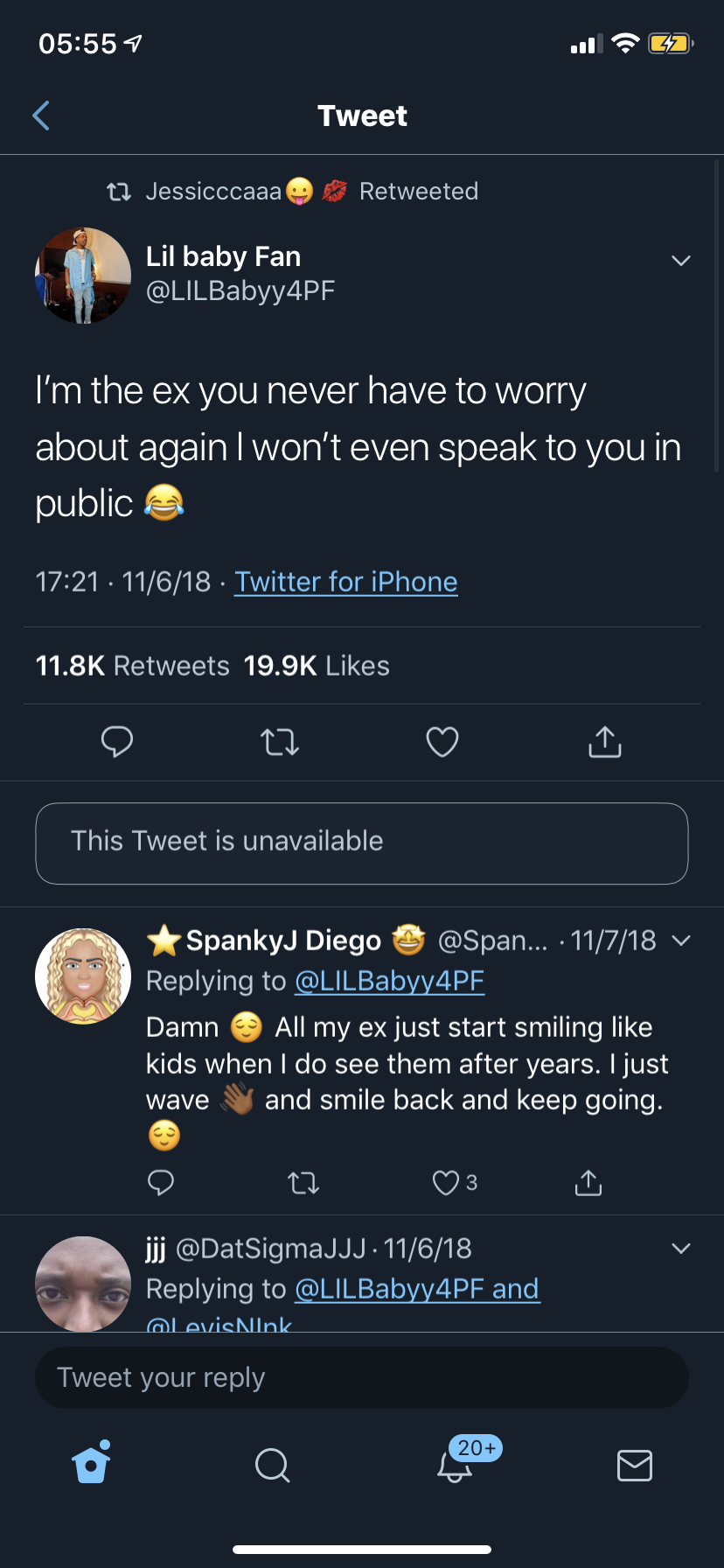Open Notifications with 20+ badge

[455, 1465]
